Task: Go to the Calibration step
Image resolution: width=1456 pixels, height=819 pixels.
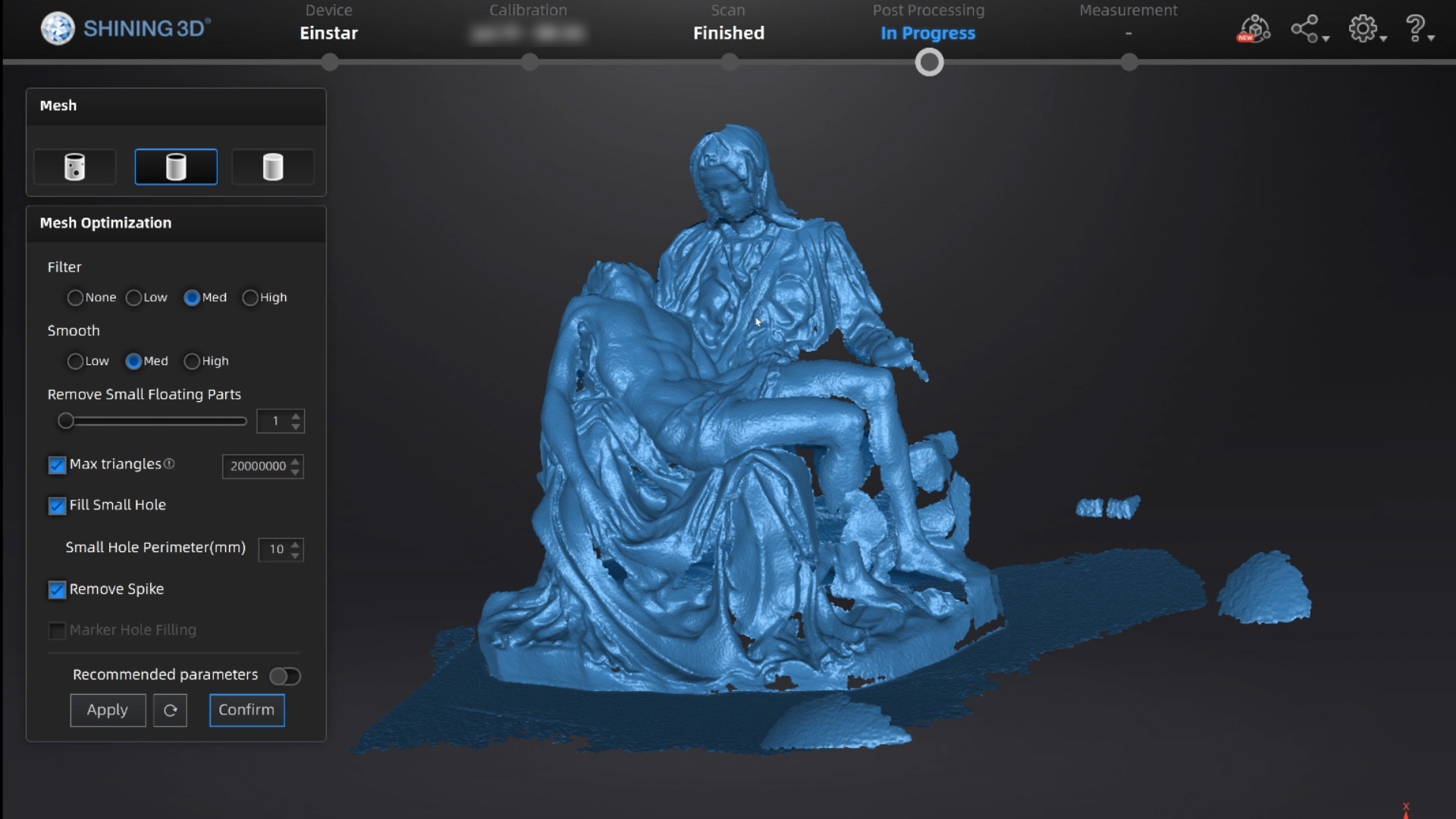Action: click(x=529, y=23)
